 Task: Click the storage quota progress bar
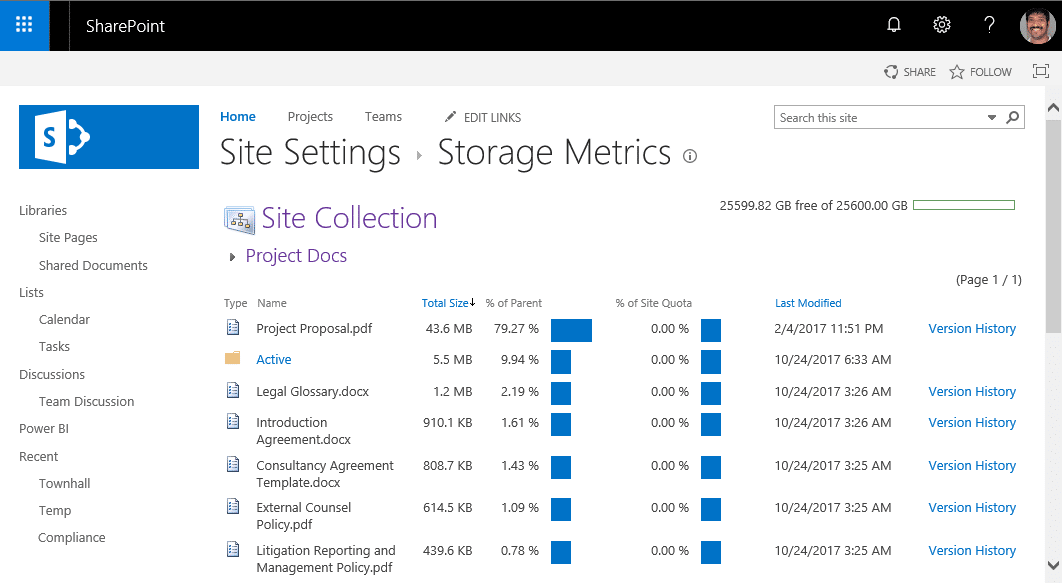point(963,203)
